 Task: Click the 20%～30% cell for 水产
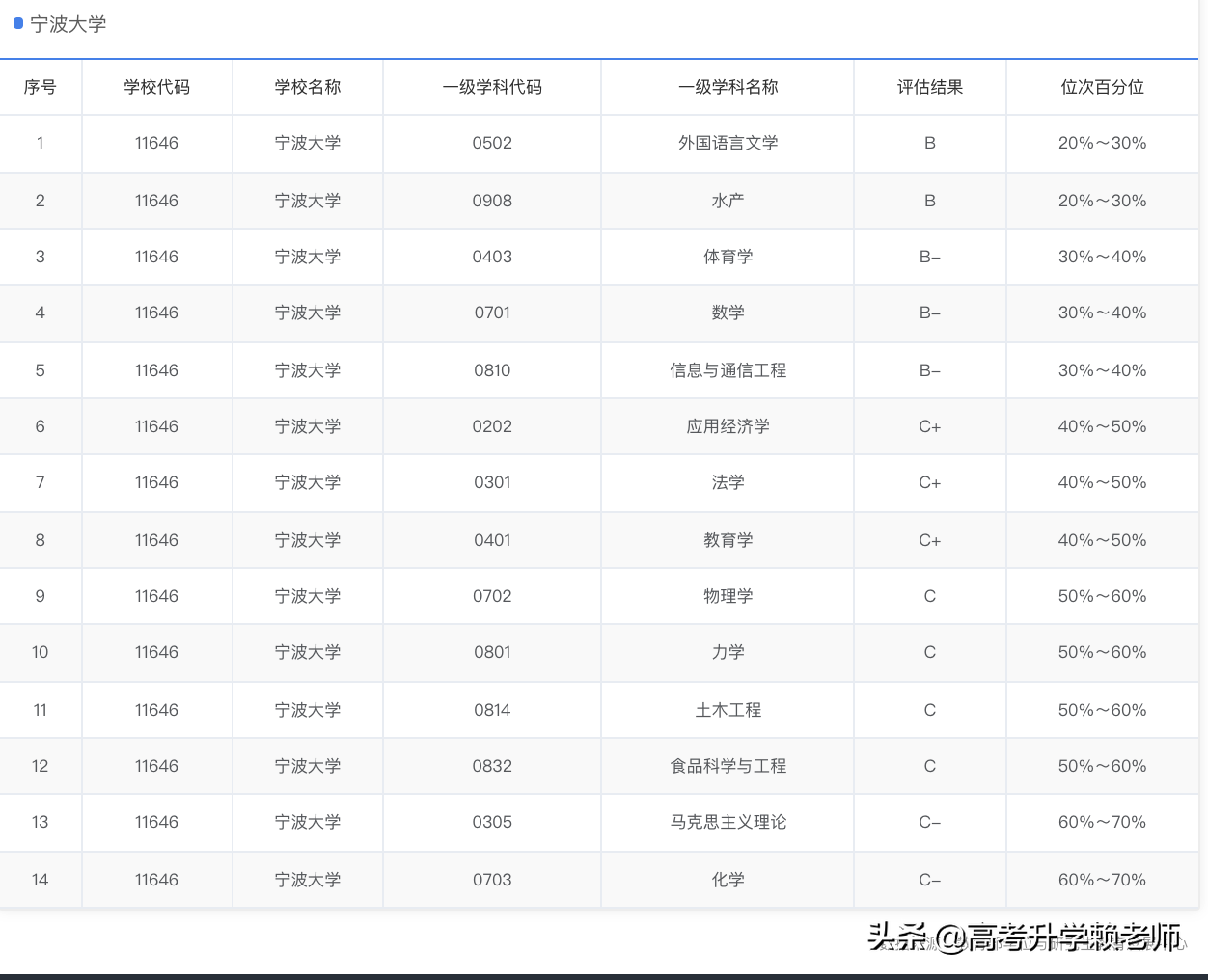coord(1102,201)
